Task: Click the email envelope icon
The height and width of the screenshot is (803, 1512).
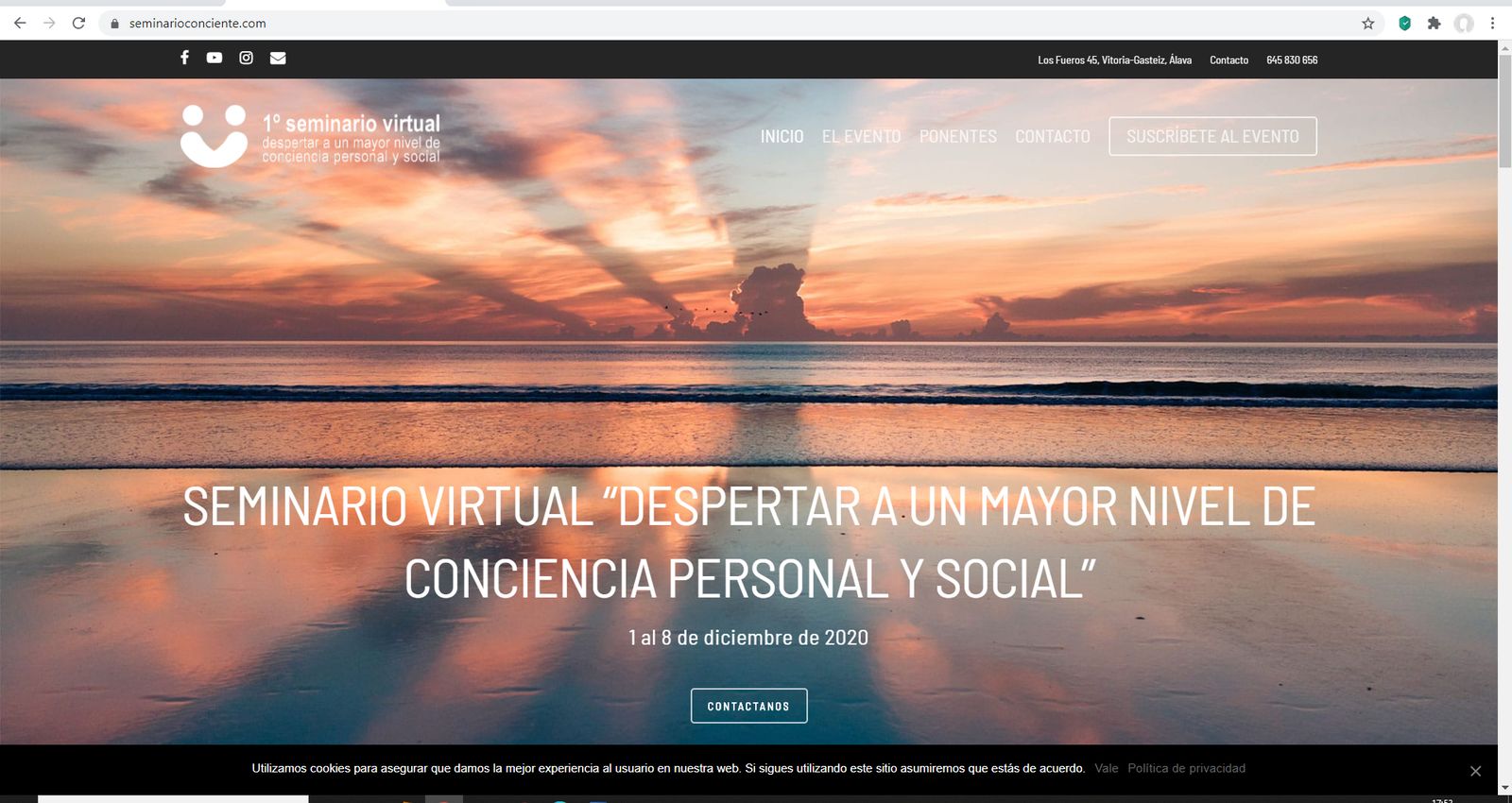Action: [278, 58]
